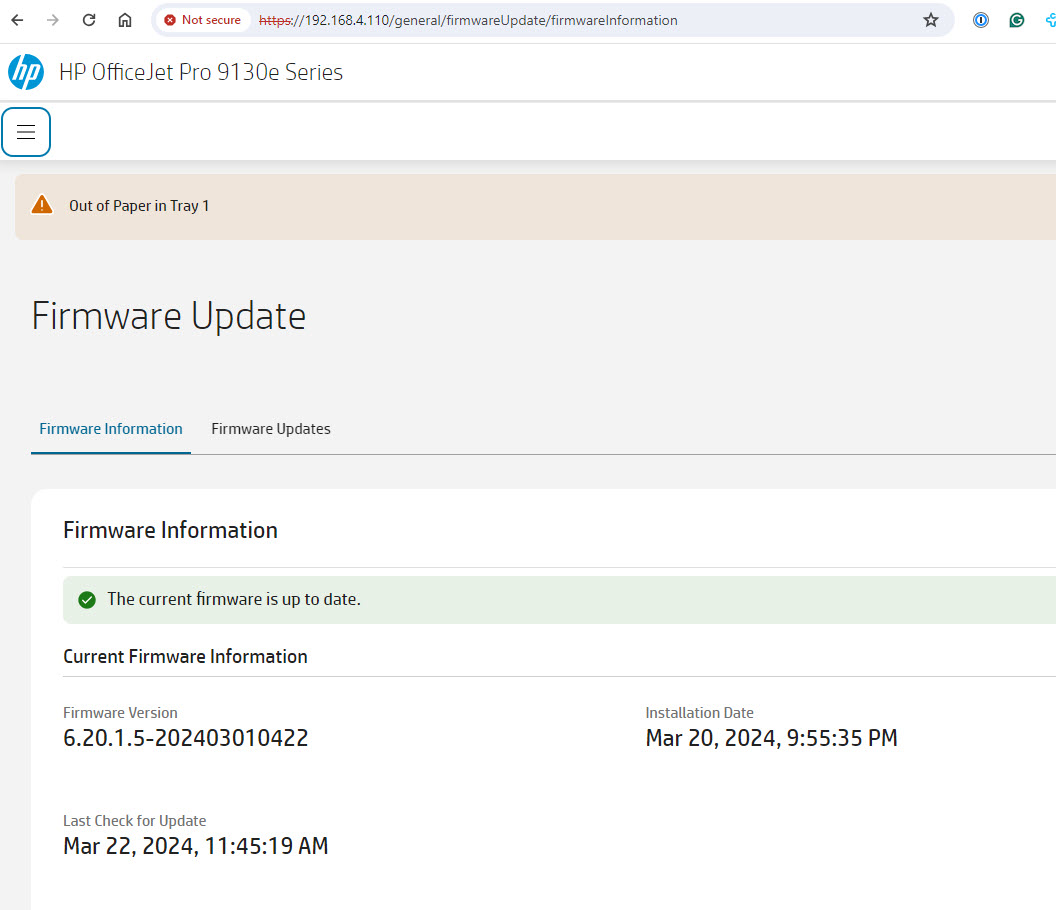Click the Current Firmware Information heading
Screen dimensions: 1056x910
pyautogui.click(x=185, y=657)
